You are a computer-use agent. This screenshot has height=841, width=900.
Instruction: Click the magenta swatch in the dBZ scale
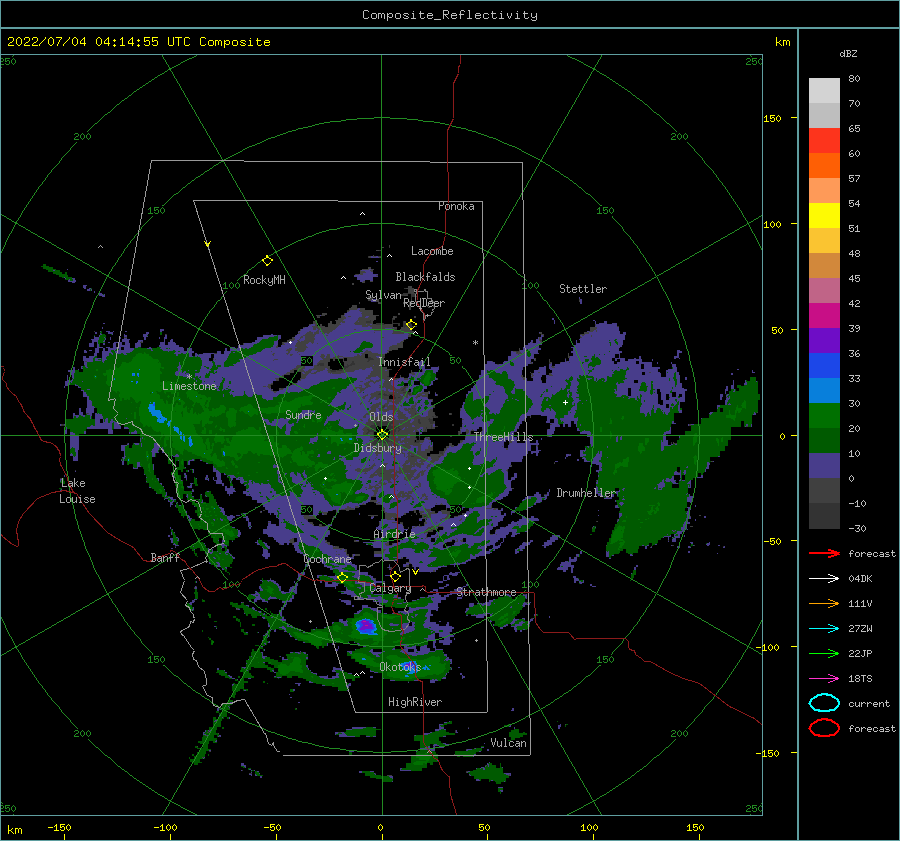click(824, 316)
